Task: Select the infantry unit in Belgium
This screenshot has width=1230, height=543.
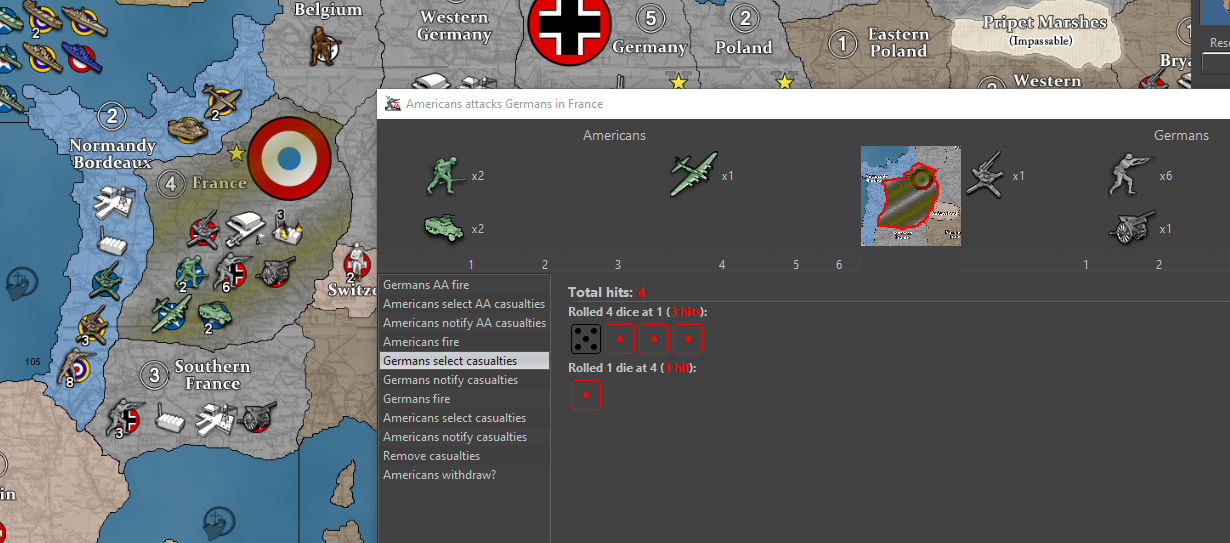Action: point(322,46)
